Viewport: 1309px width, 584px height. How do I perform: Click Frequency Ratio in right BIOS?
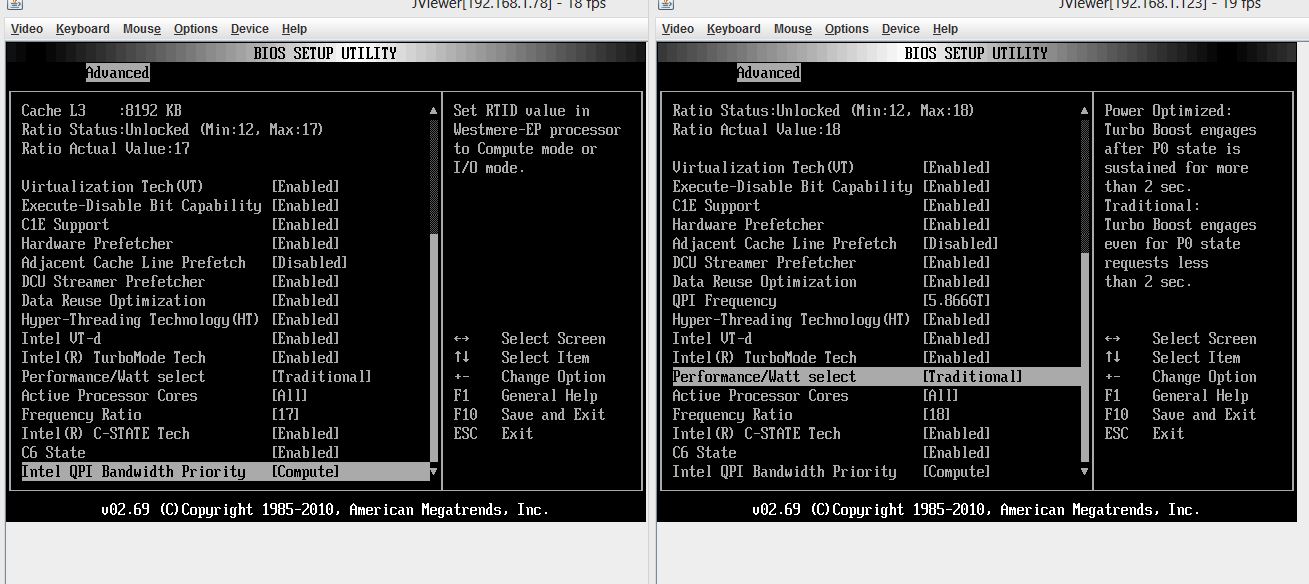click(732, 415)
